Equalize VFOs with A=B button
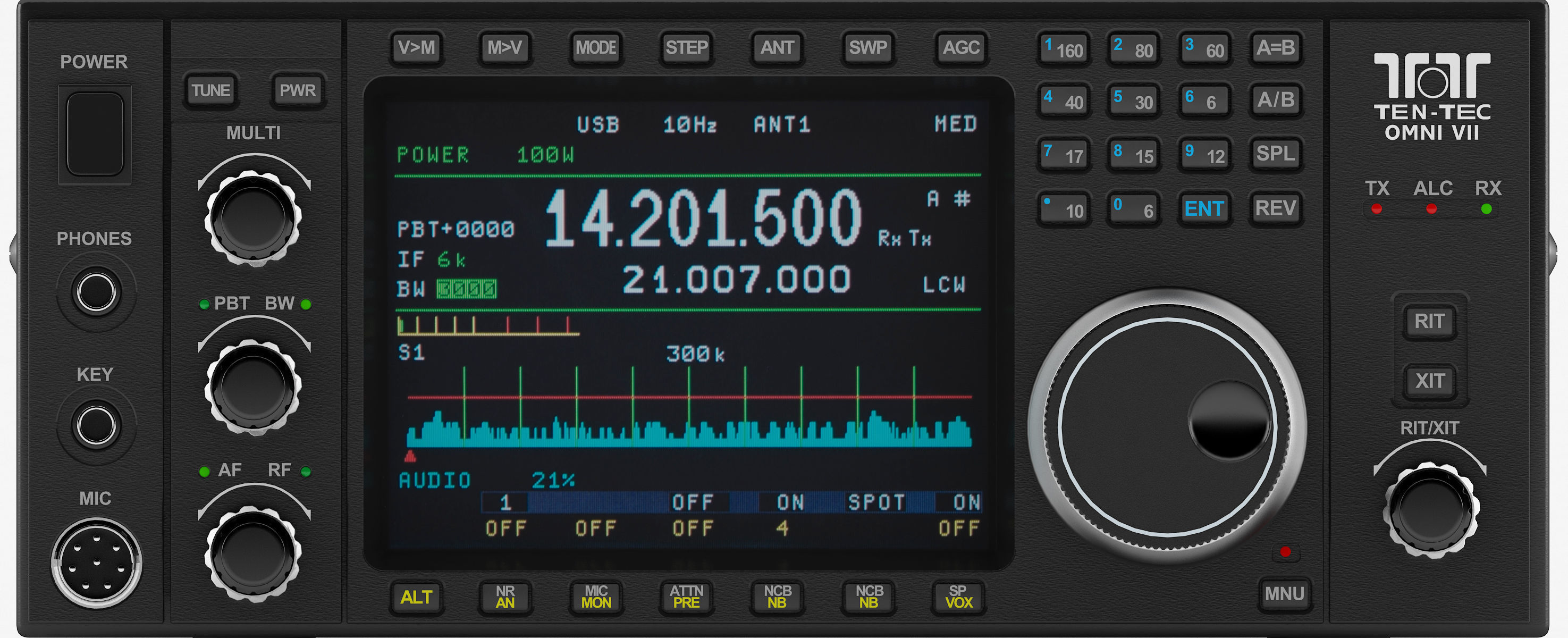The width and height of the screenshot is (1568, 638). 1276,47
